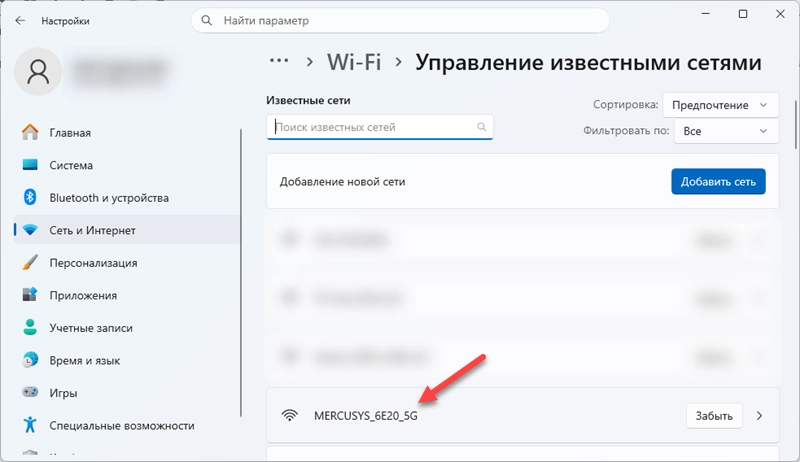Viewport: 800px width, 462px height.
Task: Click the Учетные записи person icon
Action: [30, 327]
